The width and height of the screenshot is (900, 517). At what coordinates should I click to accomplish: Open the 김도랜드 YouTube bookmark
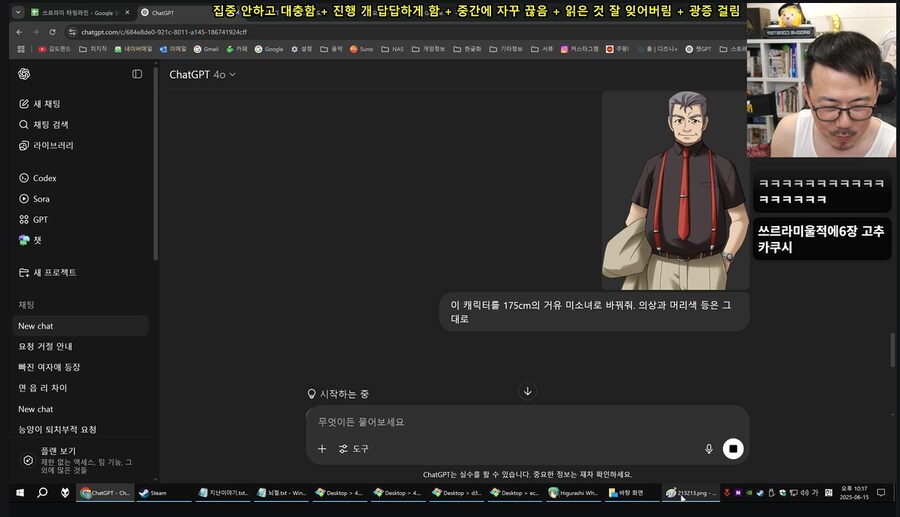(x=54, y=49)
